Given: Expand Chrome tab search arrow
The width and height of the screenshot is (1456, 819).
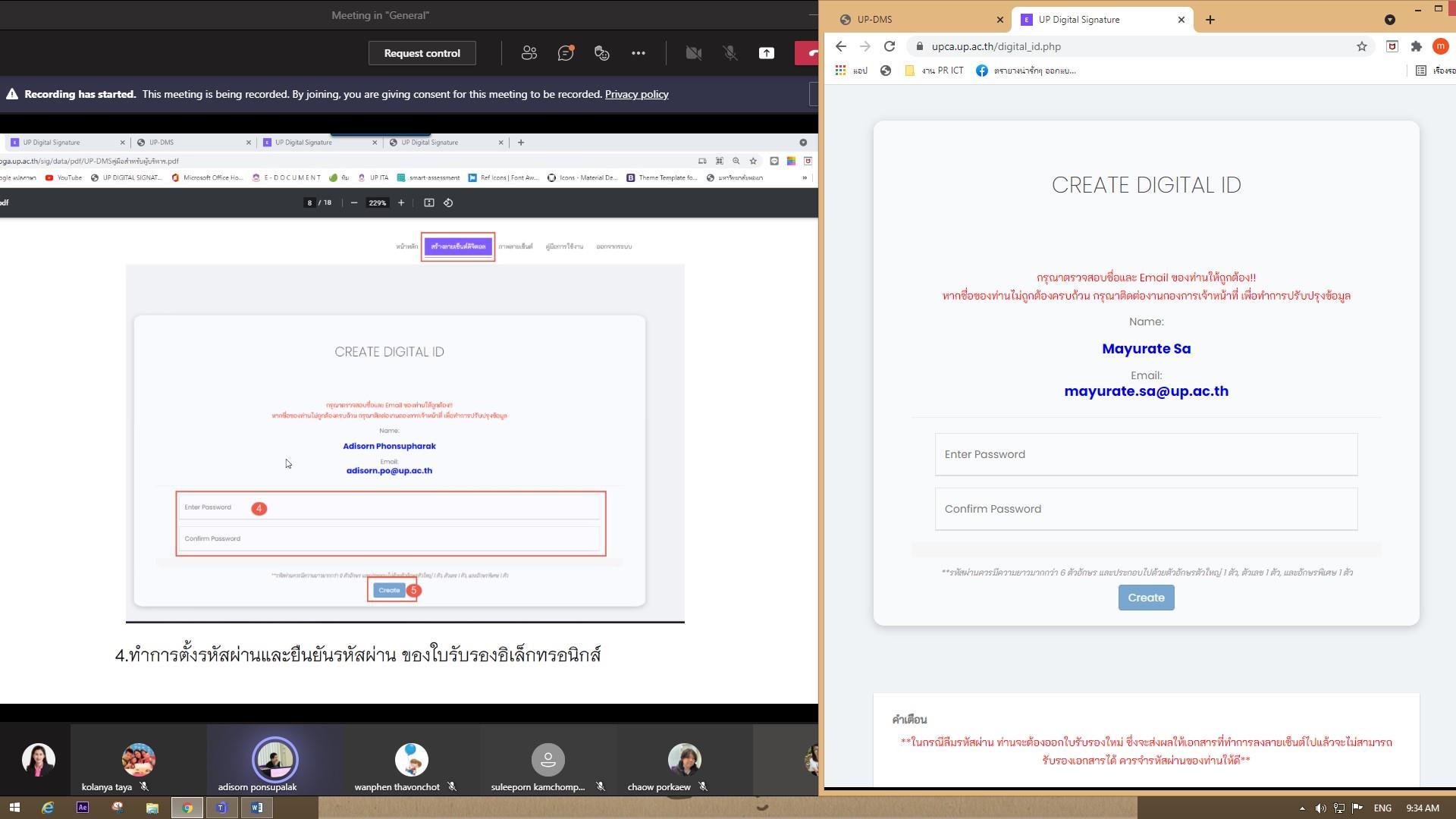Looking at the screenshot, I should 1389,20.
